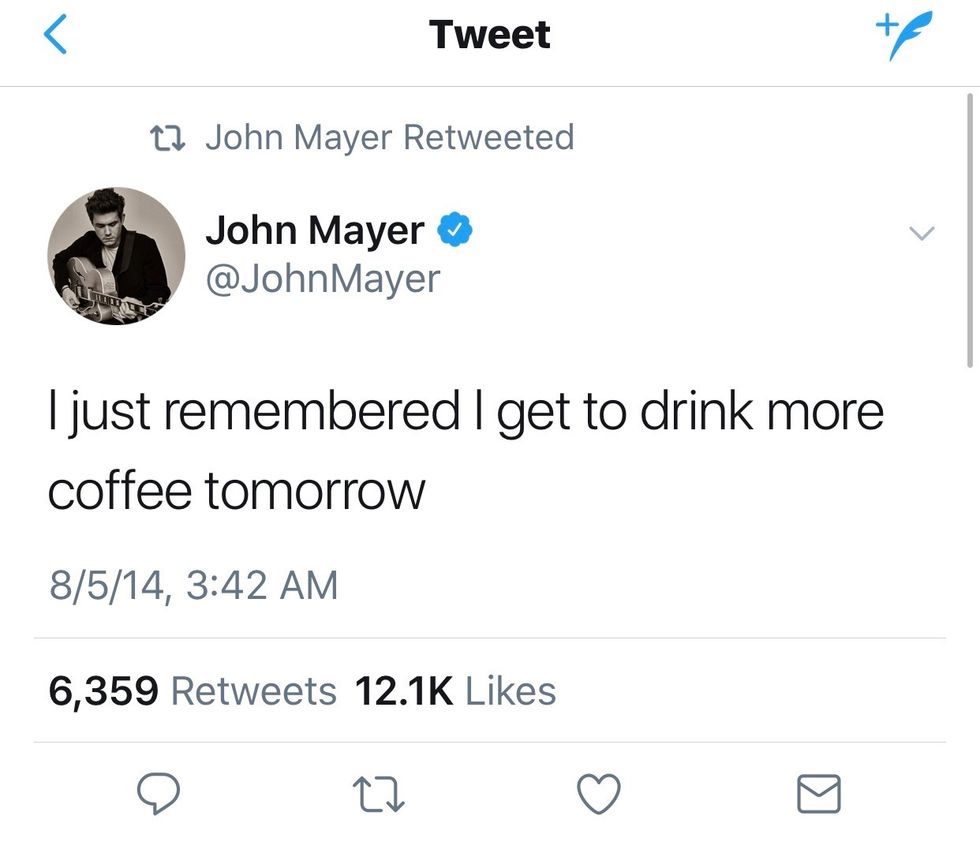Select the bold 'John Mayer' display name
980x846 pixels.
tap(314, 231)
